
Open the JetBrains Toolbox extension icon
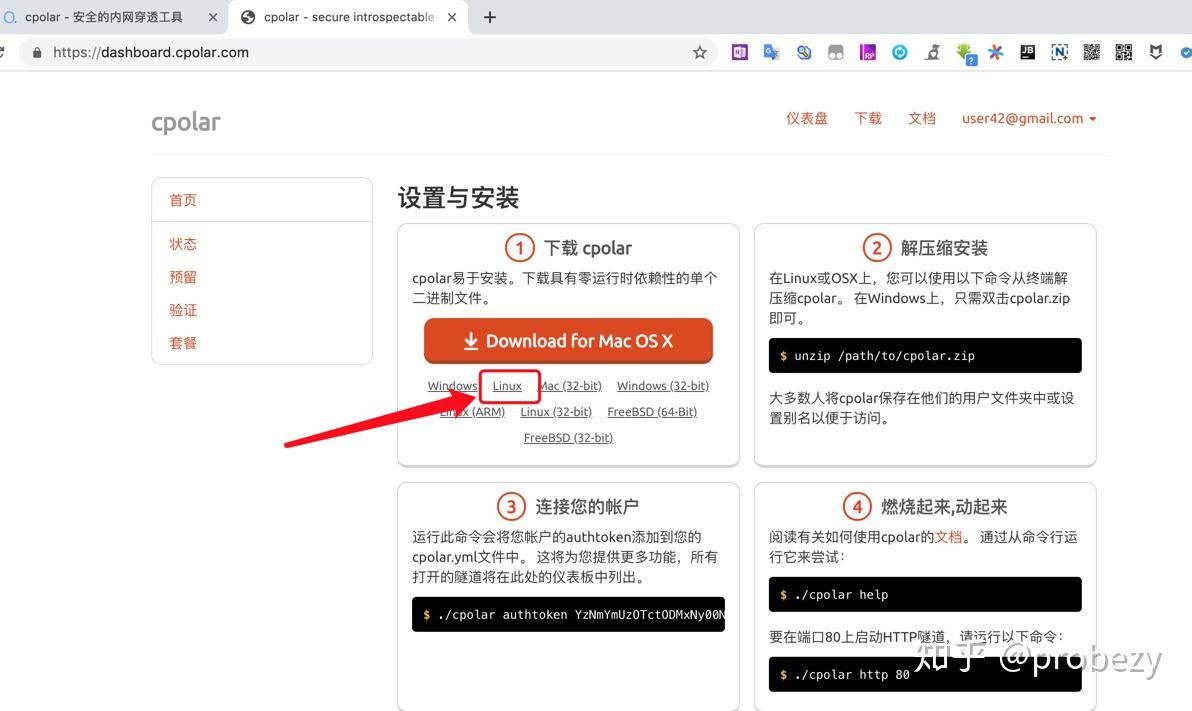tap(1027, 52)
